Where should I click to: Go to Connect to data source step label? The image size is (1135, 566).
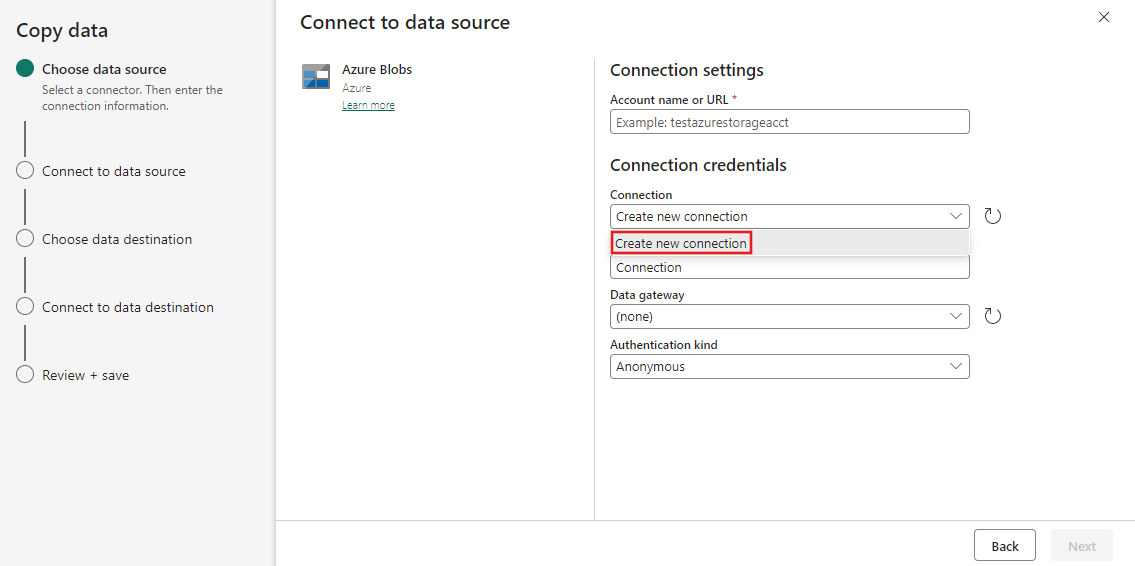114,172
